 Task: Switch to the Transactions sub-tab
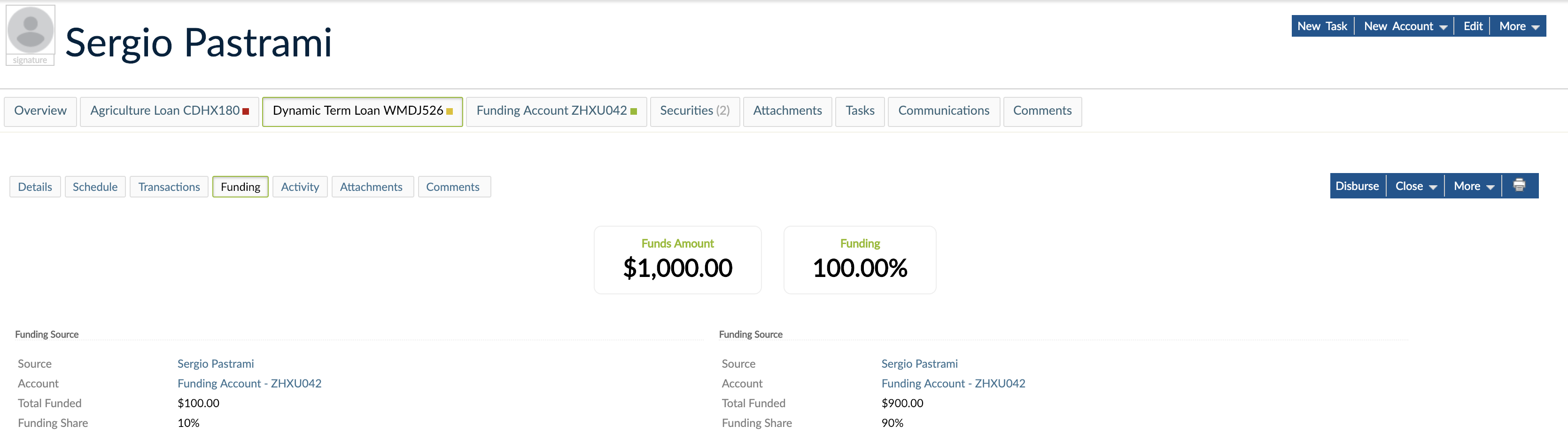coord(169,187)
